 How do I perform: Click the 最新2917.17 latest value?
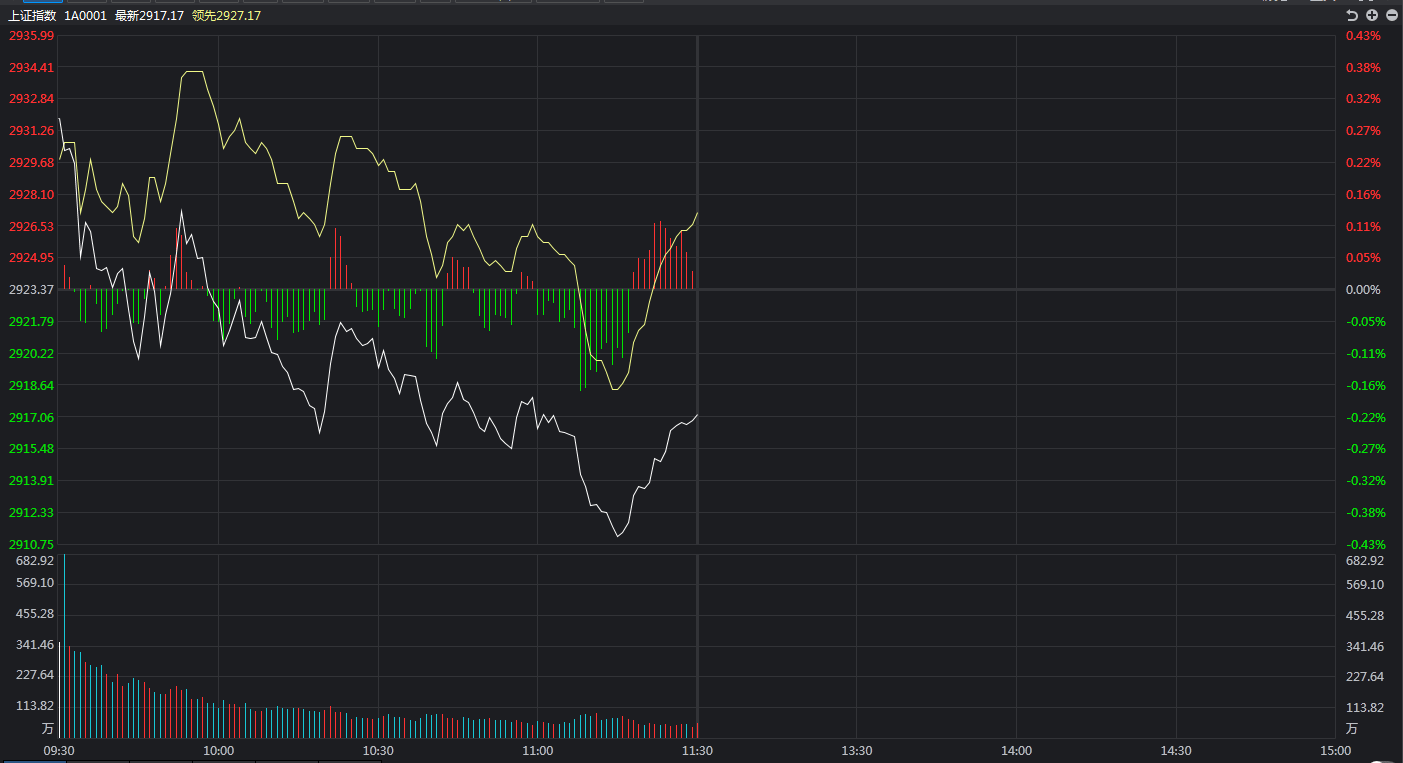149,15
